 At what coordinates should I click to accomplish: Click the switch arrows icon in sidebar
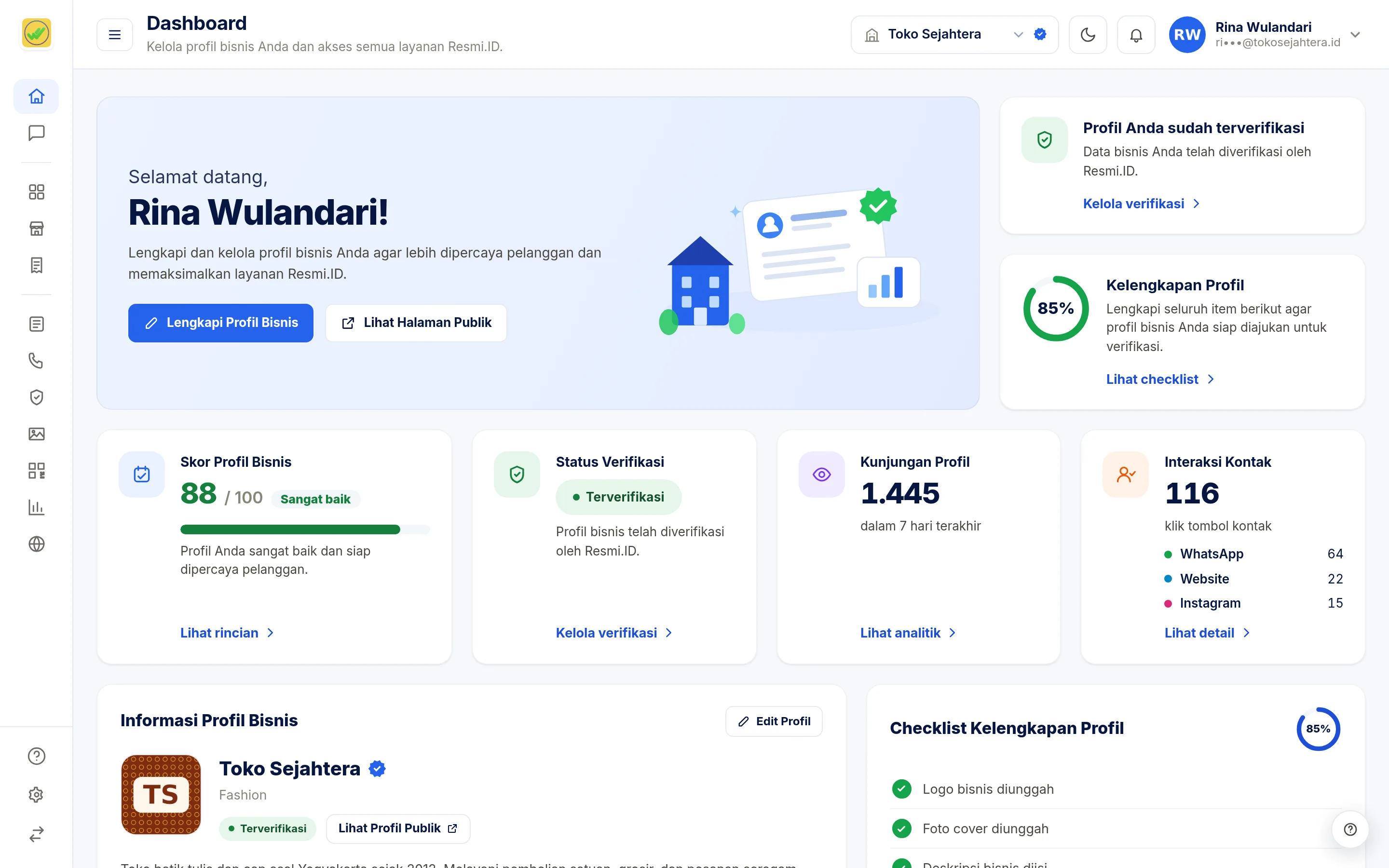(x=36, y=834)
